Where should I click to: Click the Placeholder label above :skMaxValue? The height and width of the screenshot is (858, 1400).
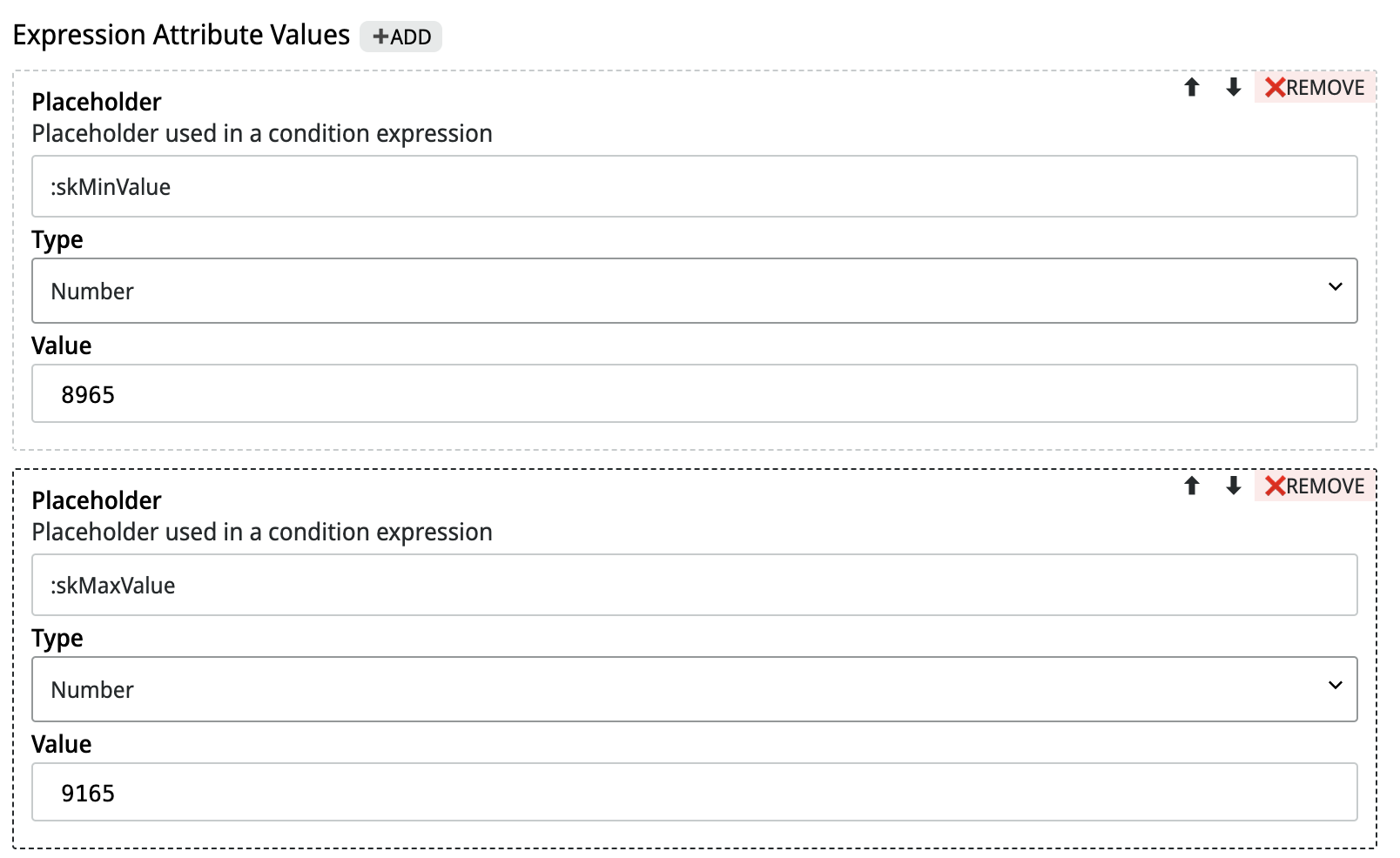97,500
